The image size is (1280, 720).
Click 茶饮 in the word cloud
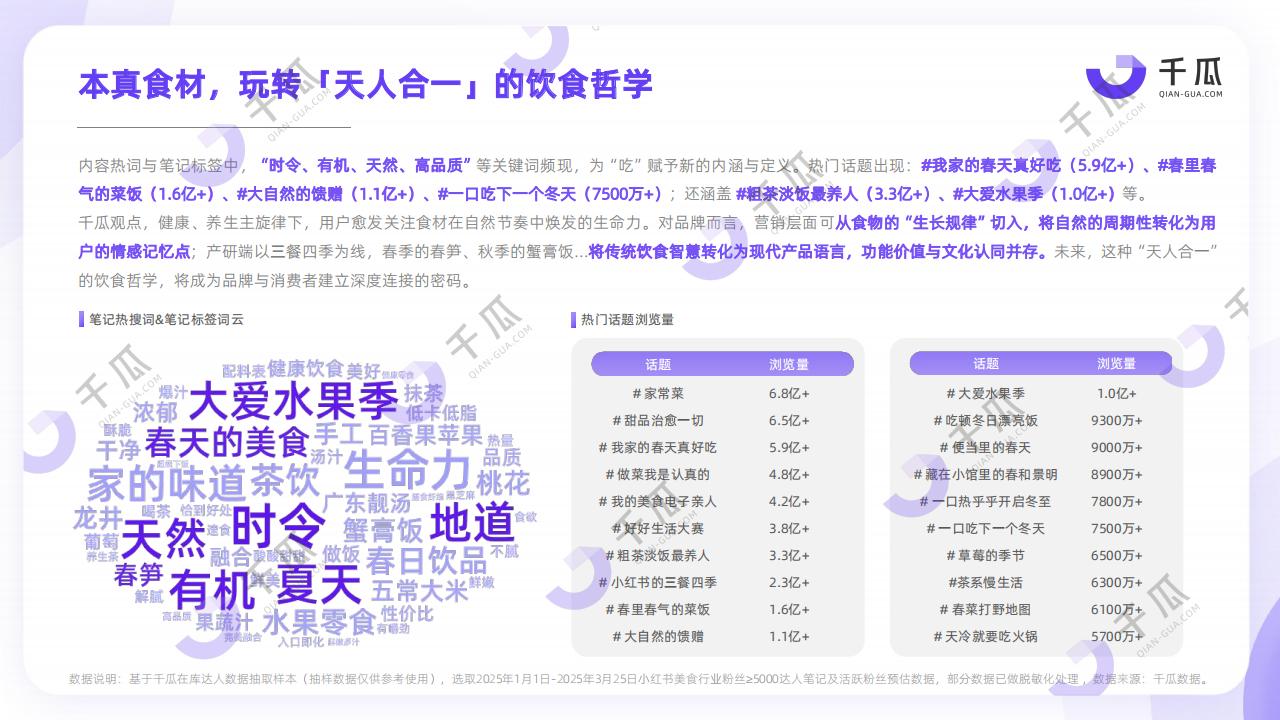pyautogui.click(x=285, y=481)
